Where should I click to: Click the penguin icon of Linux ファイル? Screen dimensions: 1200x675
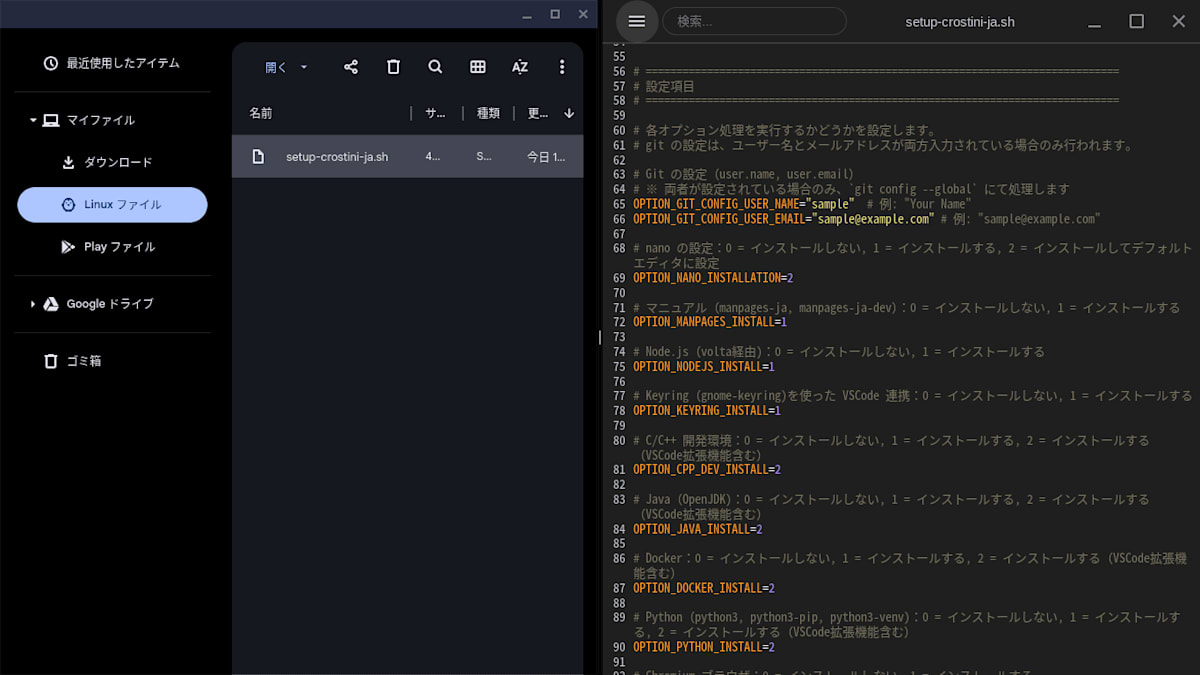68,204
